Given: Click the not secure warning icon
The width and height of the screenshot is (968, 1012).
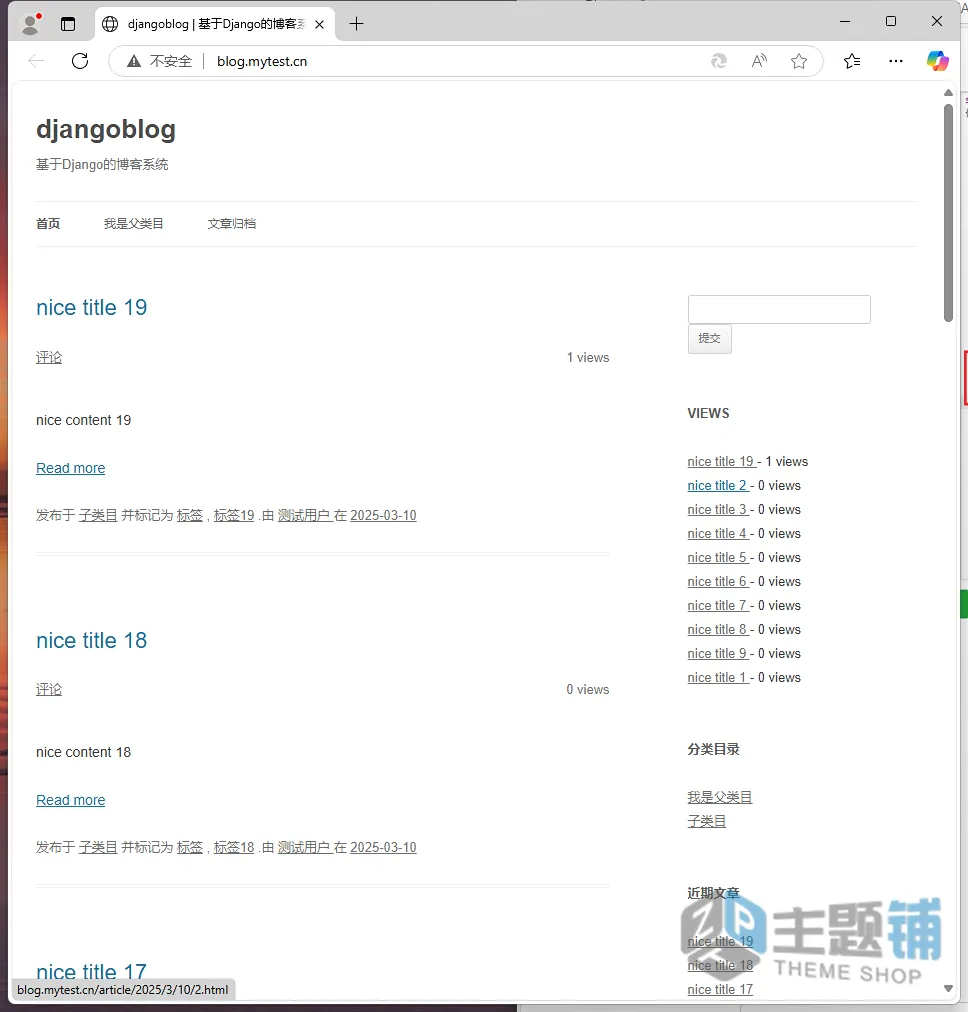Looking at the screenshot, I should (x=134, y=61).
